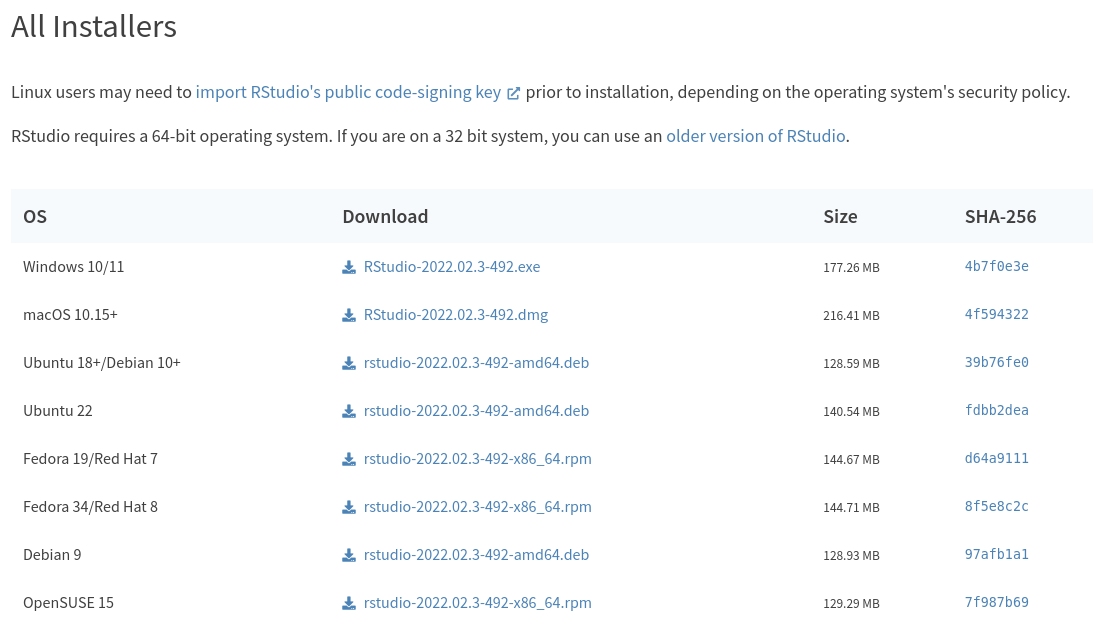Click the download icon in Fedora 34/Red Hat 8 row
The height and width of the screenshot is (630, 1093).
point(349,508)
